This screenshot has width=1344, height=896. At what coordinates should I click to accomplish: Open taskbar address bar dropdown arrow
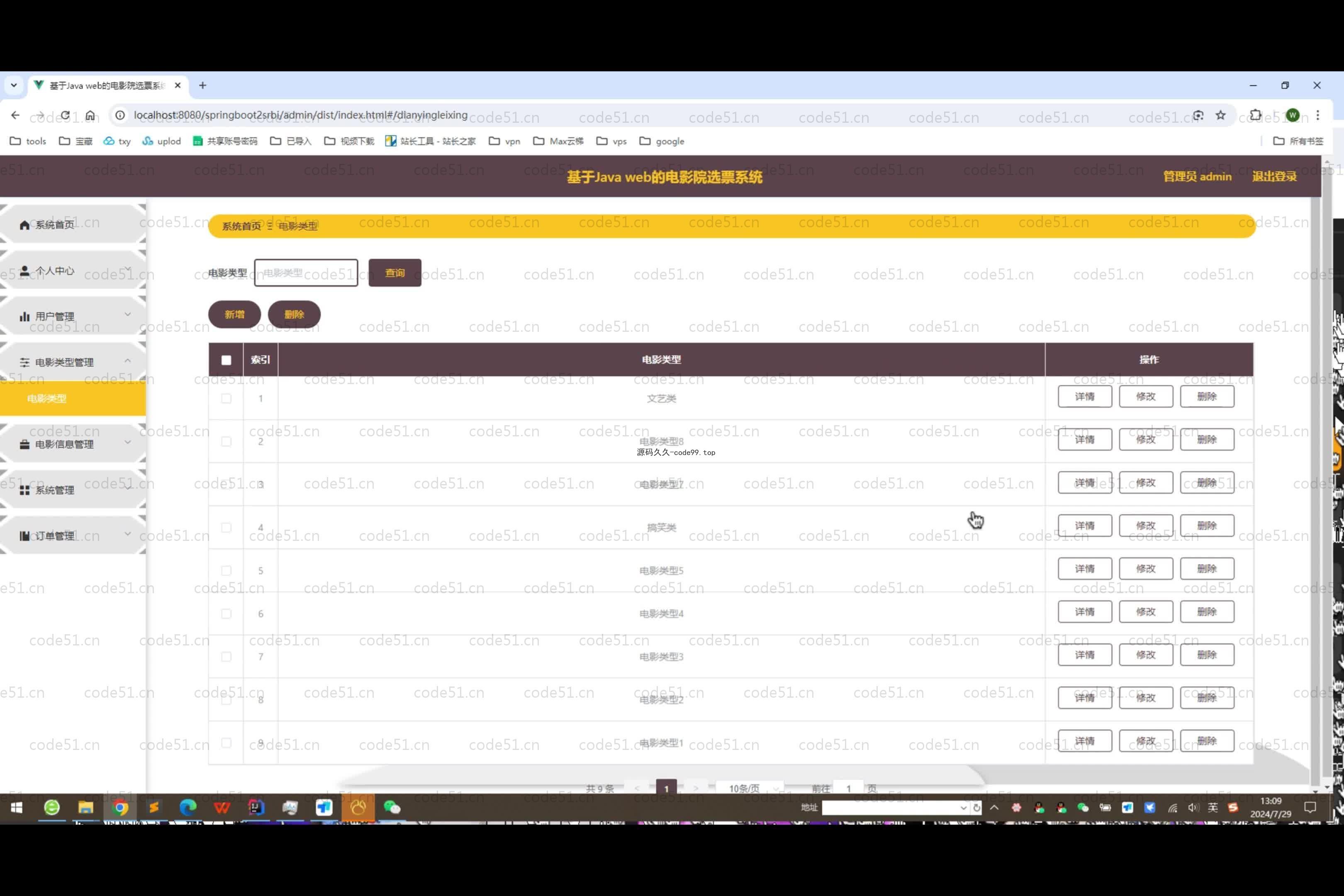click(x=964, y=807)
